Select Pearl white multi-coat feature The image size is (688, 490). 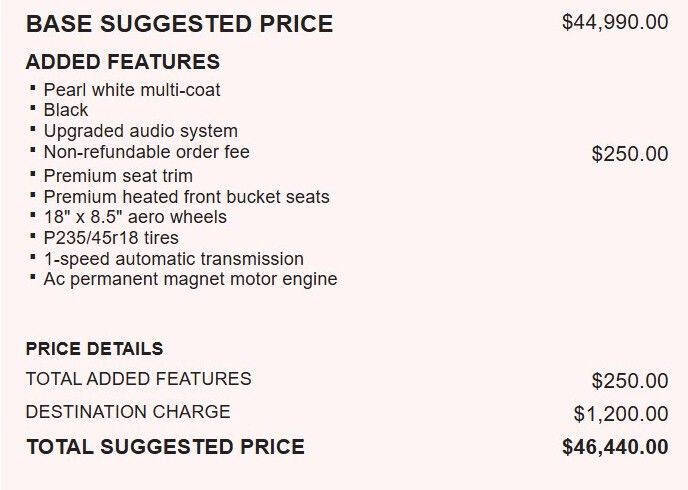[x=132, y=90]
